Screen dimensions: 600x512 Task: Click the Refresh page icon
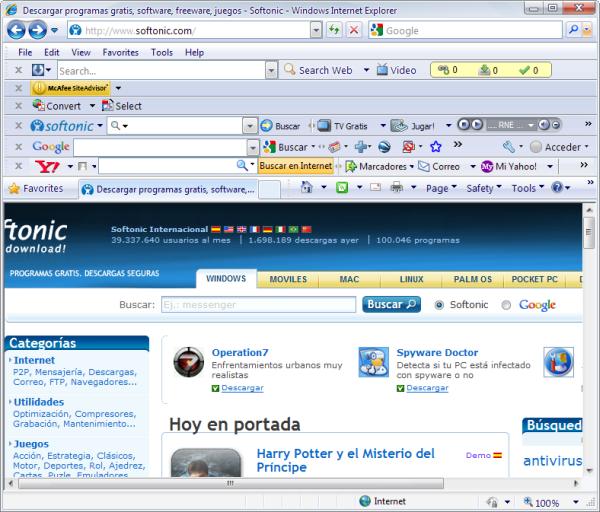click(333, 30)
